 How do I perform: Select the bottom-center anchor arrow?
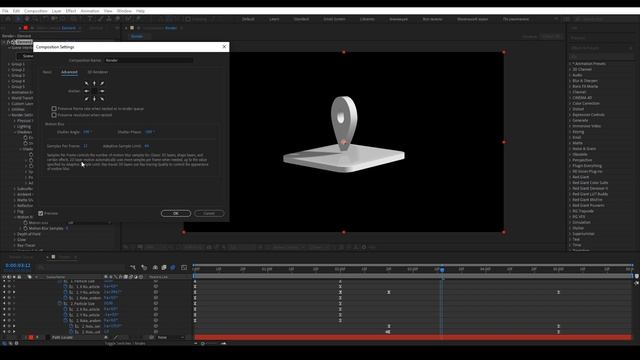pyautogui.click(x=94, y=99)
